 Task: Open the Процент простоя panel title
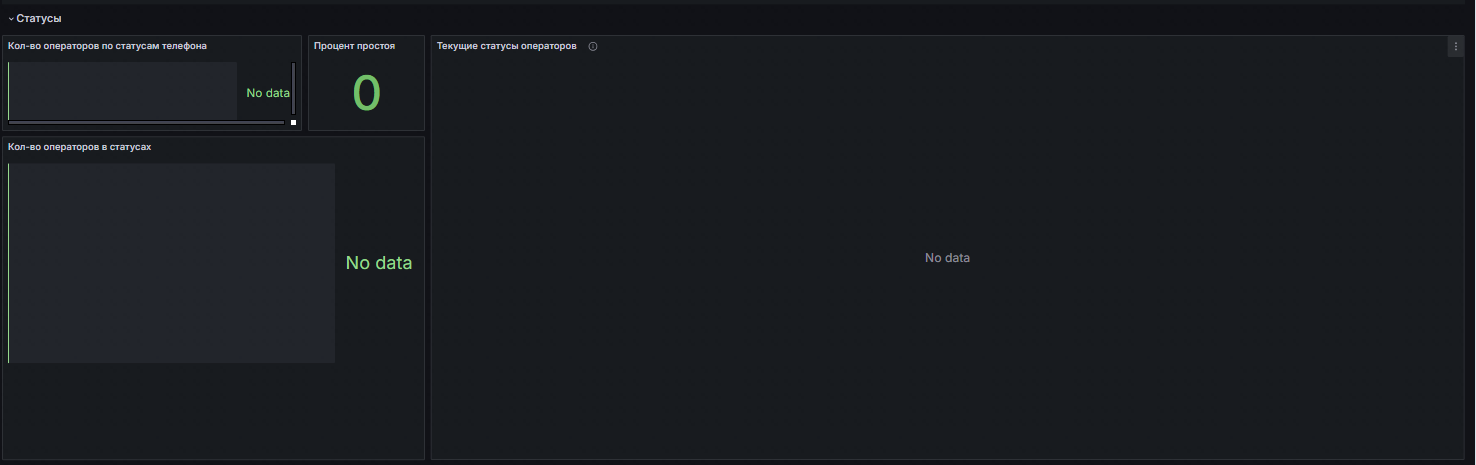coord(354,46)
